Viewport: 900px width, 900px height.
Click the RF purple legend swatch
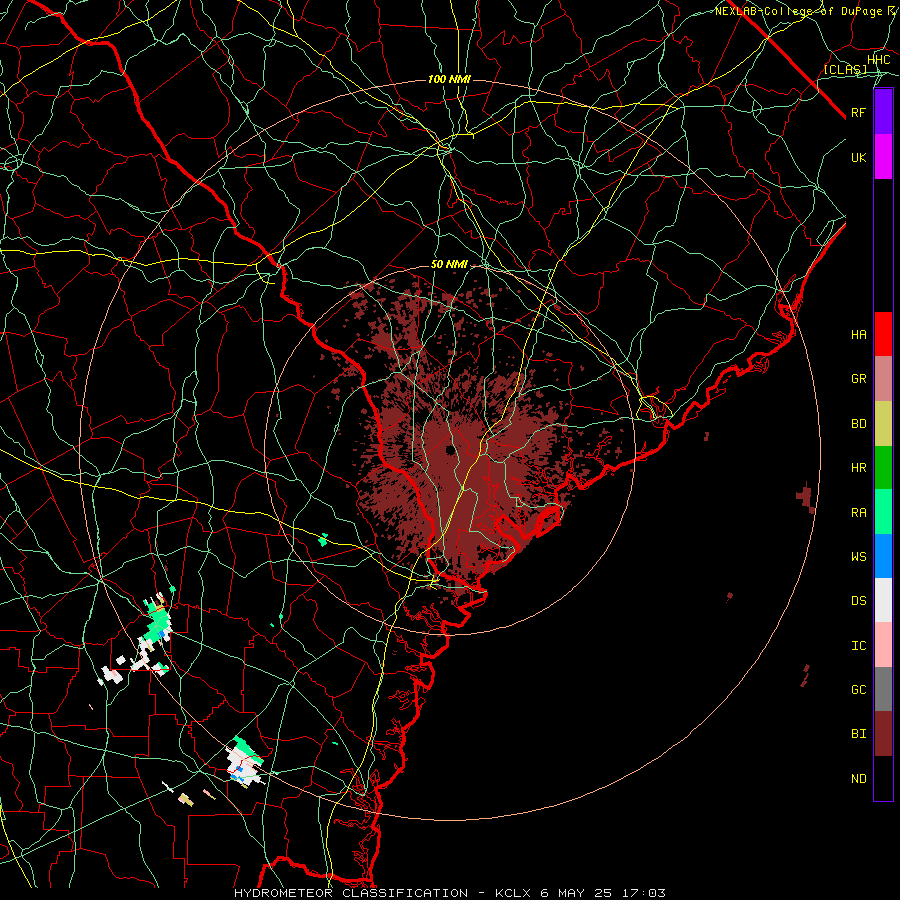point(883,112)
